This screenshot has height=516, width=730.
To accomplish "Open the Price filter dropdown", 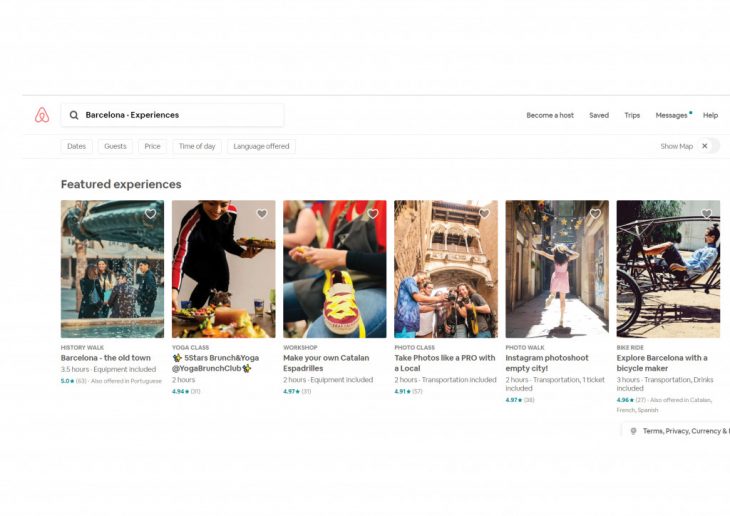I will (152, 146).
